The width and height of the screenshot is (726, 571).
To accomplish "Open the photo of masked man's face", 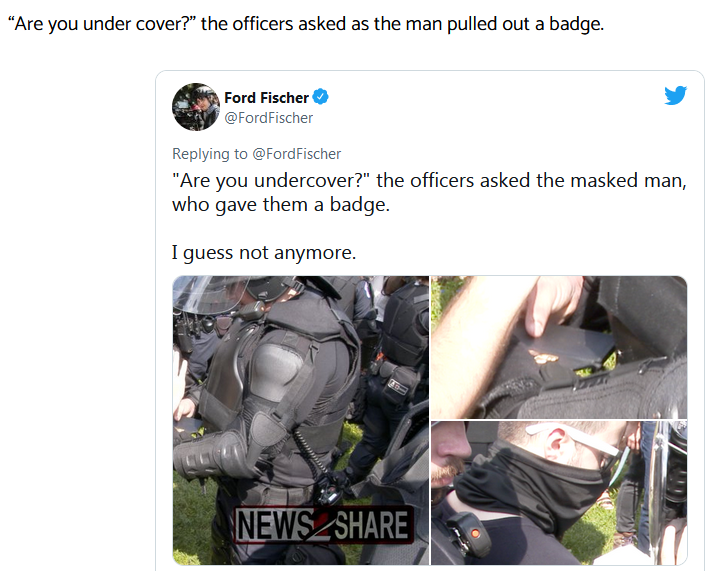I will point(559,493).
